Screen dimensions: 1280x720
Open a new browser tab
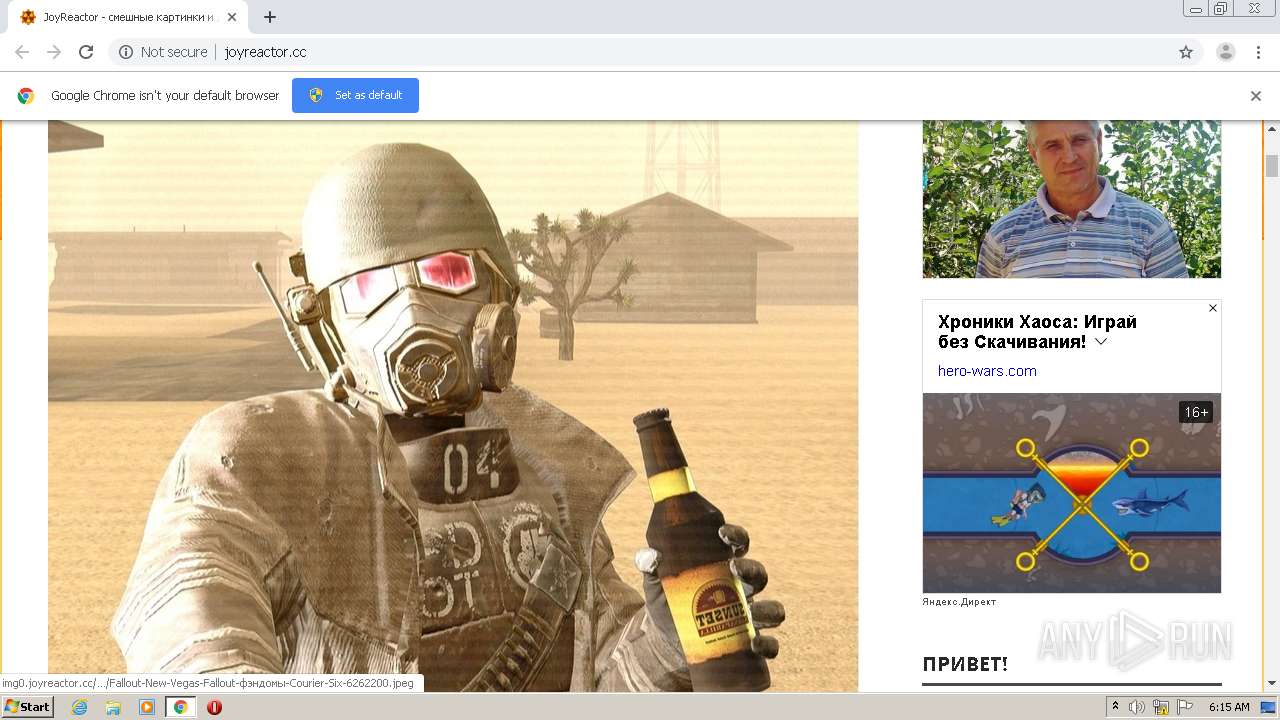[x=270, y=17]
